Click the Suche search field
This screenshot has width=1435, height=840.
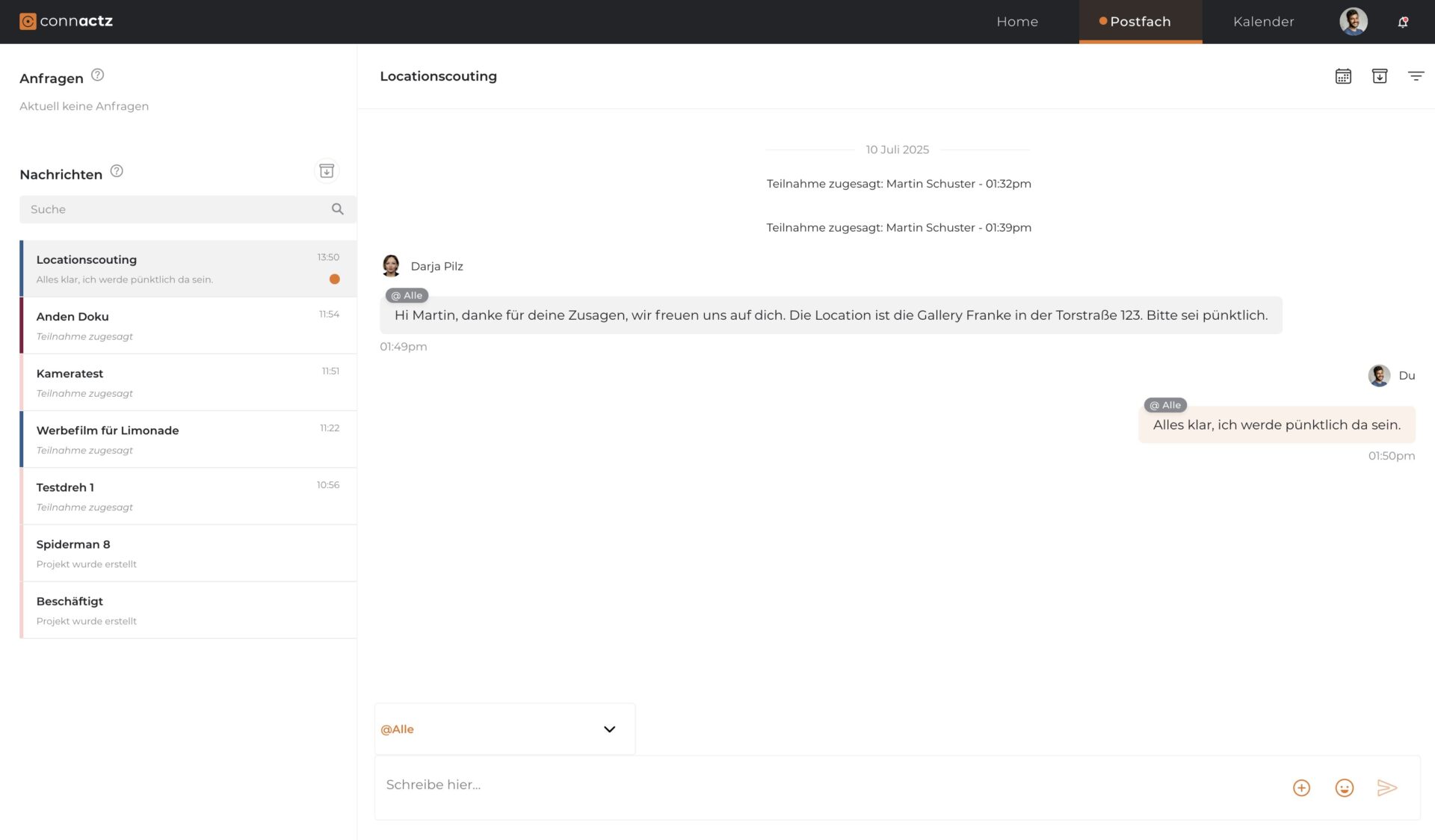[176, 209]
